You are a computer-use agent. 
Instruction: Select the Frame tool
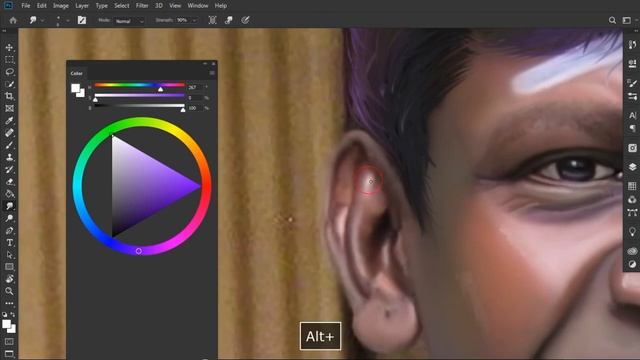pos(9,109)
